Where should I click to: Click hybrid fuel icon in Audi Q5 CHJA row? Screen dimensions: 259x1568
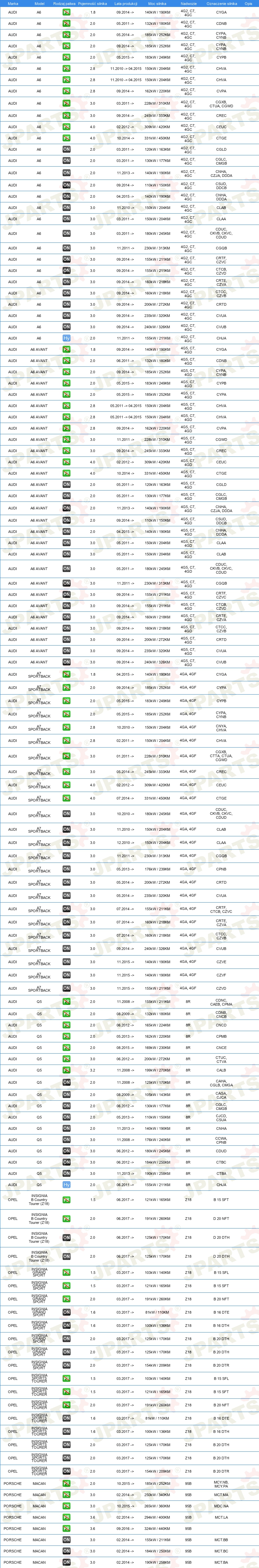point(66,1184)
